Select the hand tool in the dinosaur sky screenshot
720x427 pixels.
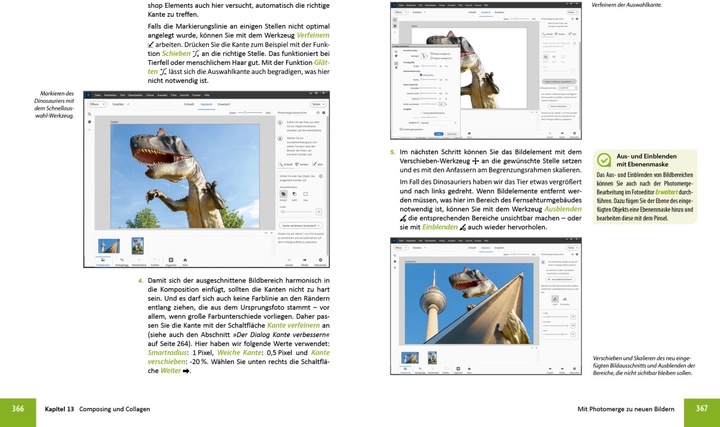point(90,122)
